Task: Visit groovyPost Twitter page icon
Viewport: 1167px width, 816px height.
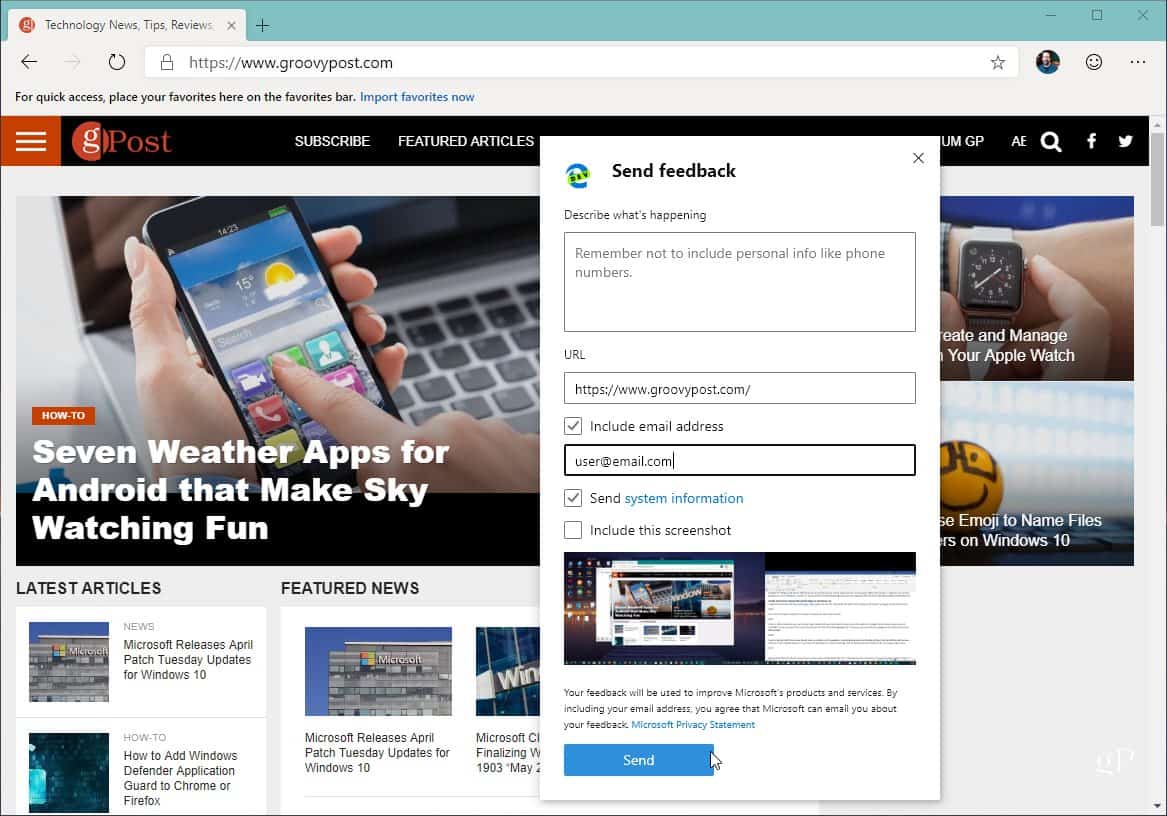Action: click(1125, 141)
